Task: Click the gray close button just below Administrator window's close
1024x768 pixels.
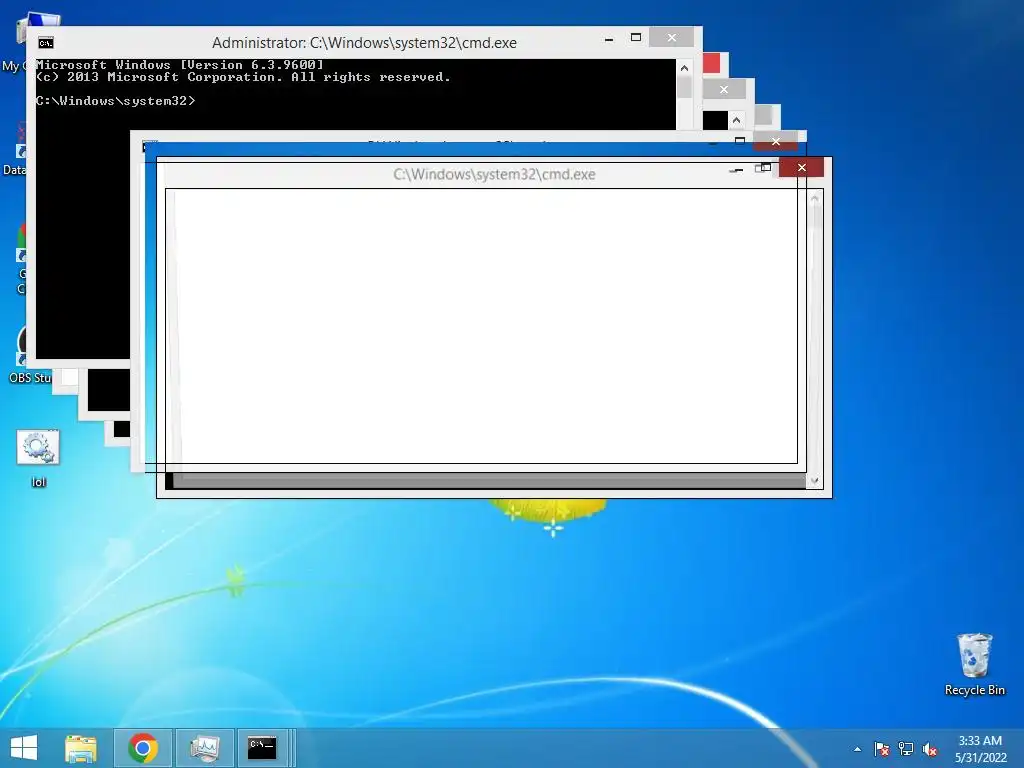Action: 724,89
